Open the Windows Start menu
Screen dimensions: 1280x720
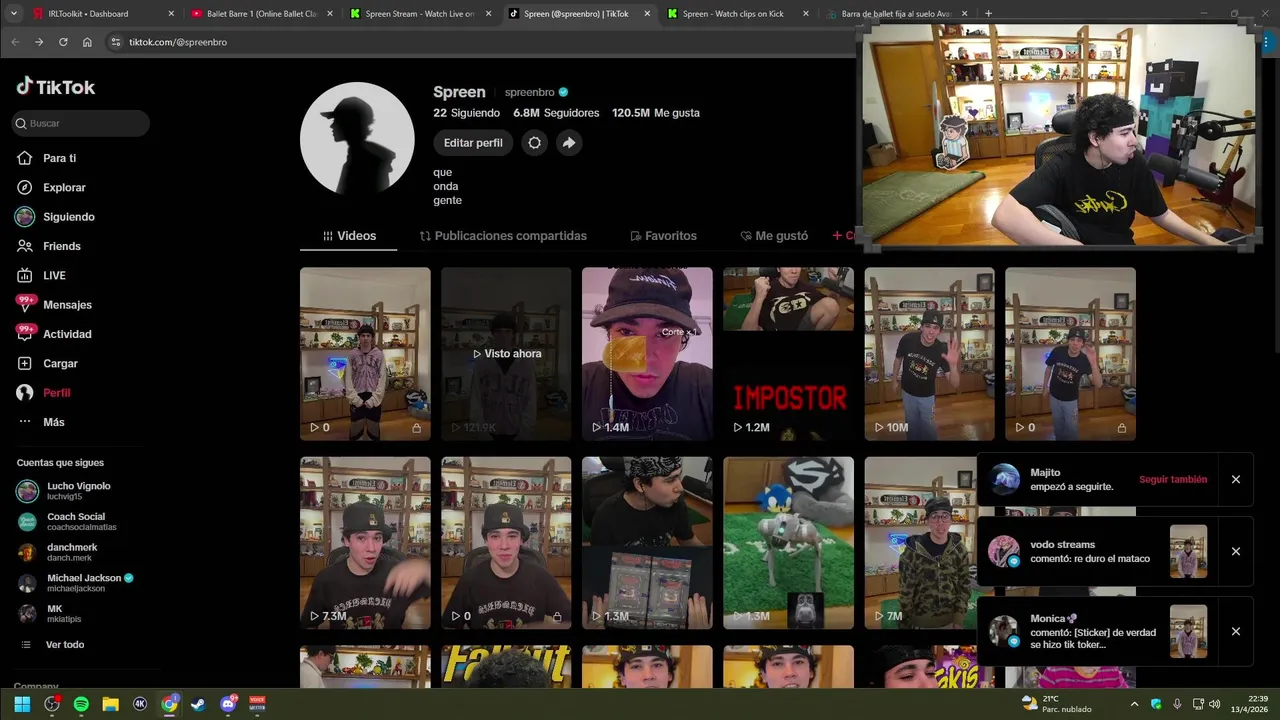22,704
